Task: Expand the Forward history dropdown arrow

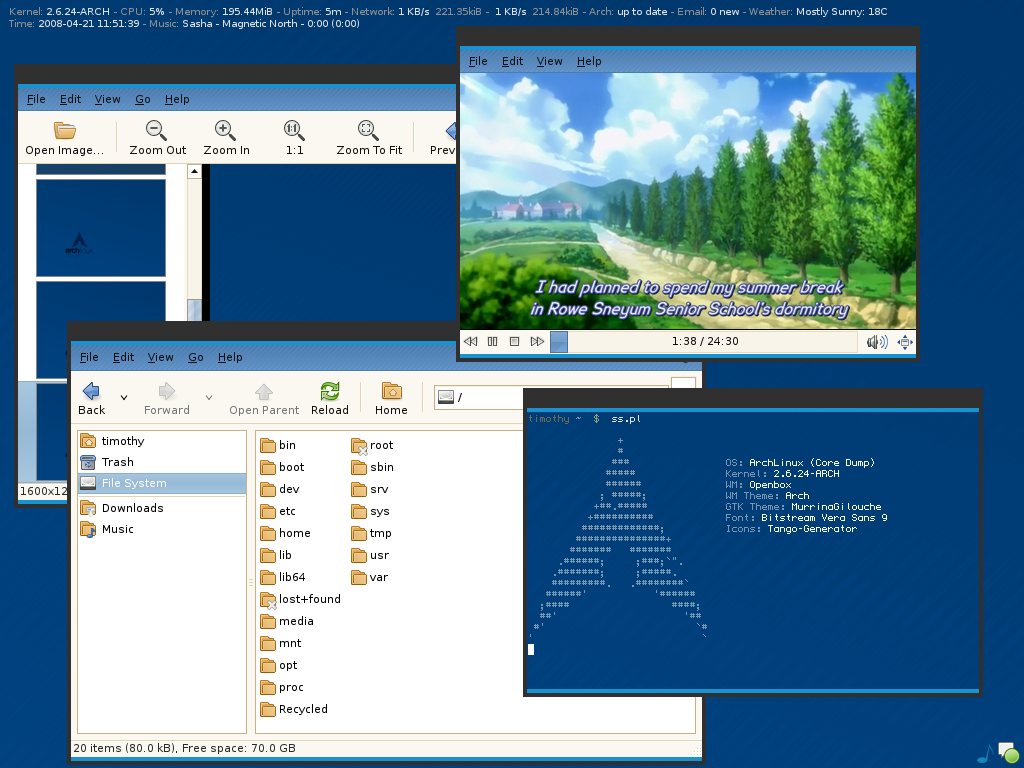Action: click(x=209, y=397)
